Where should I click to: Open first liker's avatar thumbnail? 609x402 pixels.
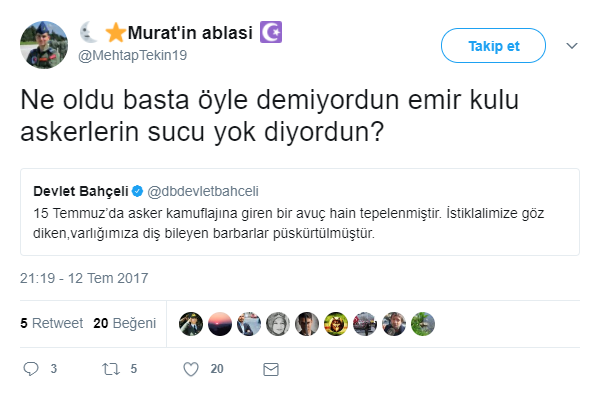click(191, 323)
